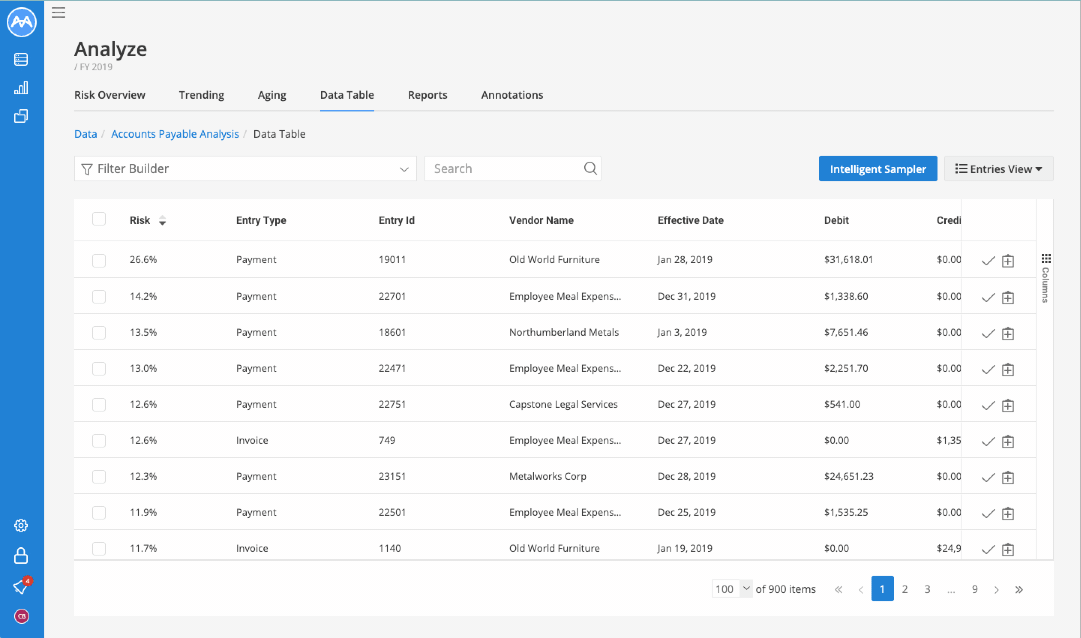Click the plus-box icon on Metalworks Corp row
Image resolution: width=1081 pixels, height=638 pixels.
point(1008,477)
